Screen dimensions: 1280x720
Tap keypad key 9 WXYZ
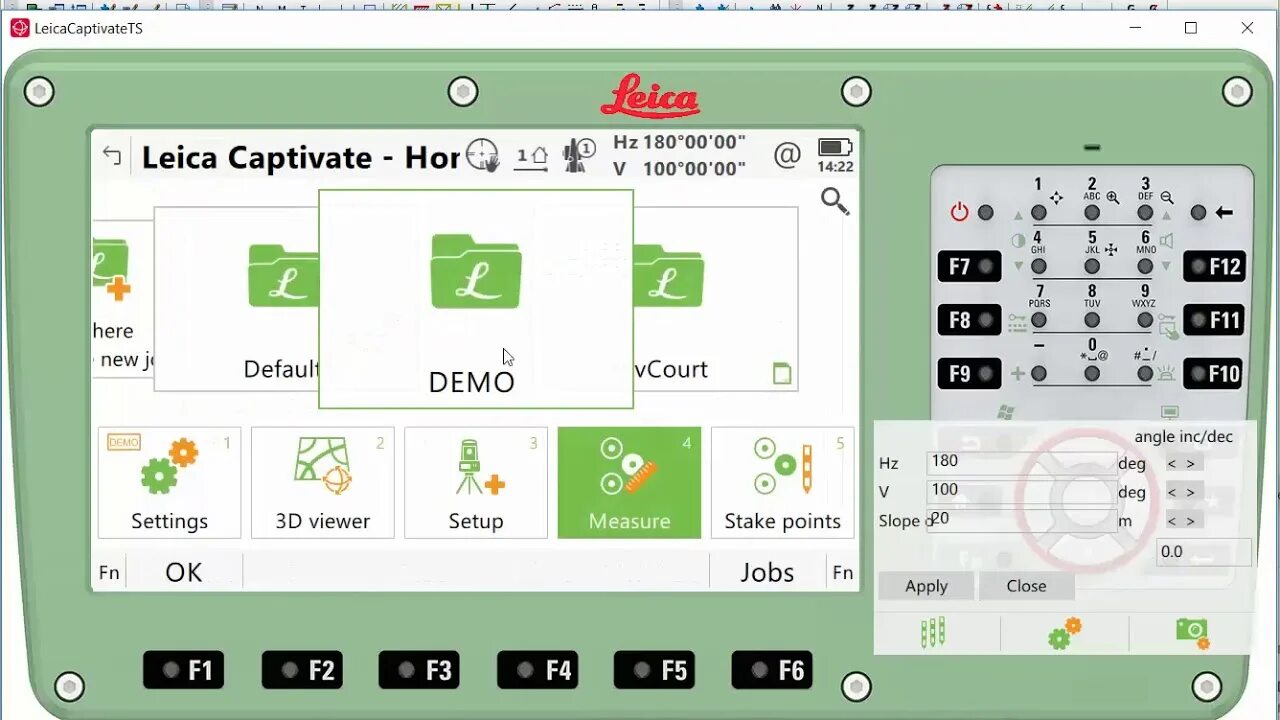1145,320
